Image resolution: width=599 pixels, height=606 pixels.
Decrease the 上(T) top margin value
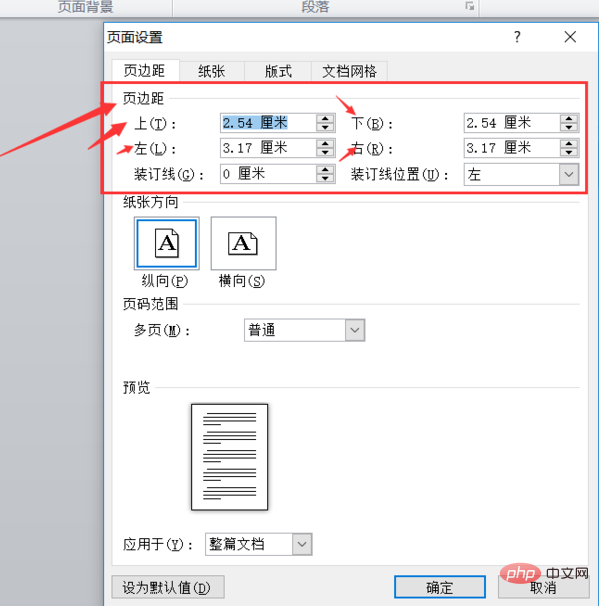325,128
